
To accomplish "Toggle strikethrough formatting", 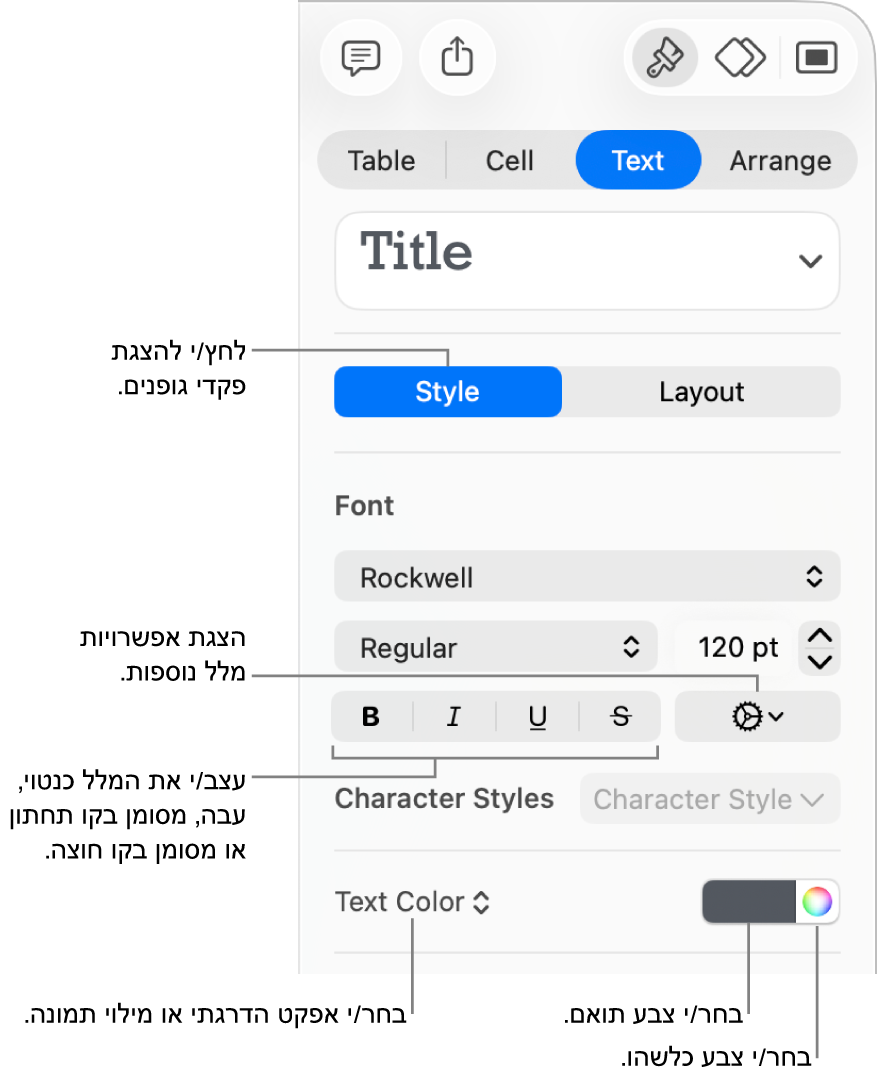I will pyautogui.click(x=621, y=717).
